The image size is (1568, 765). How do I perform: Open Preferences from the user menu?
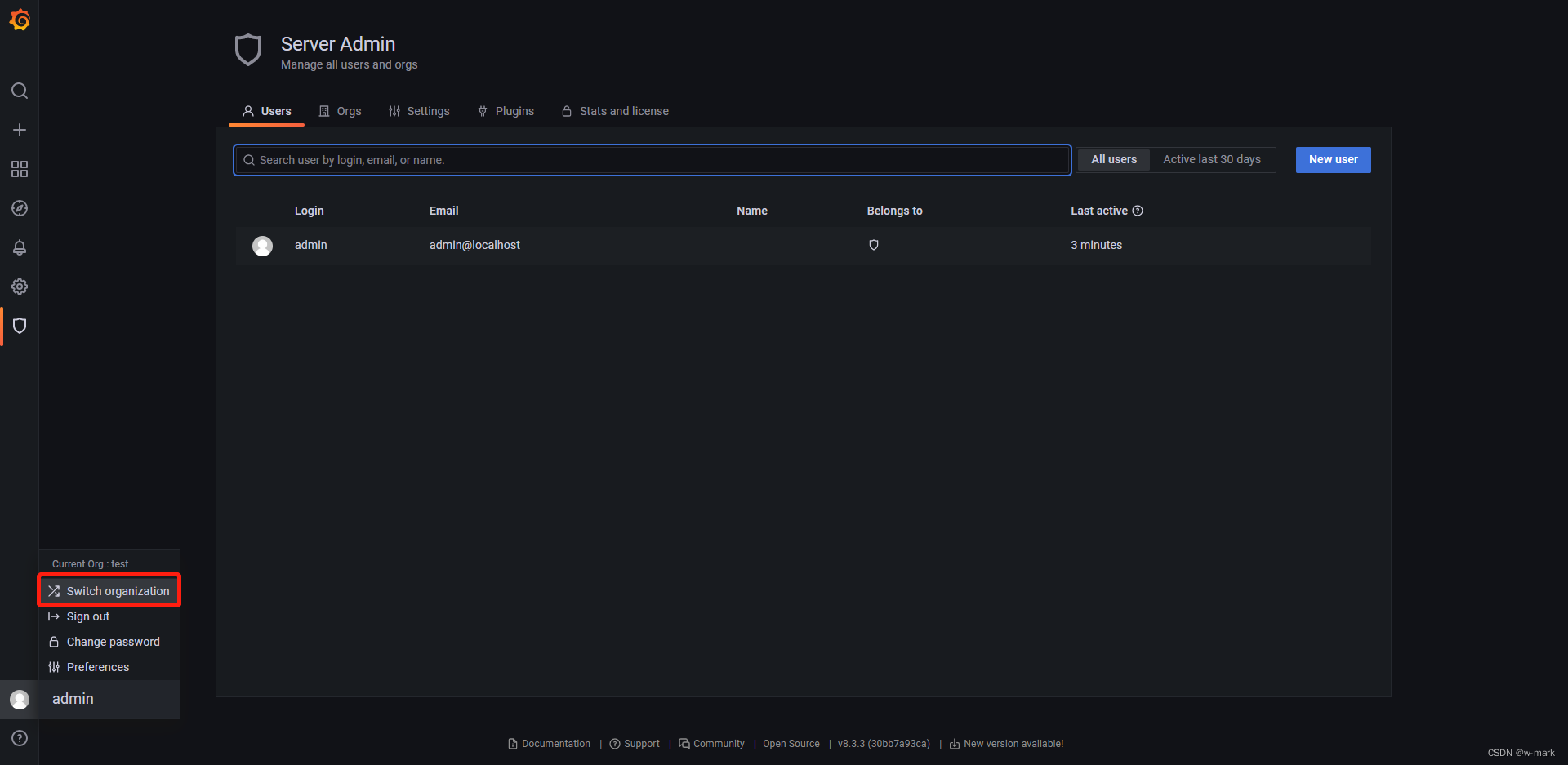point(98,667)
